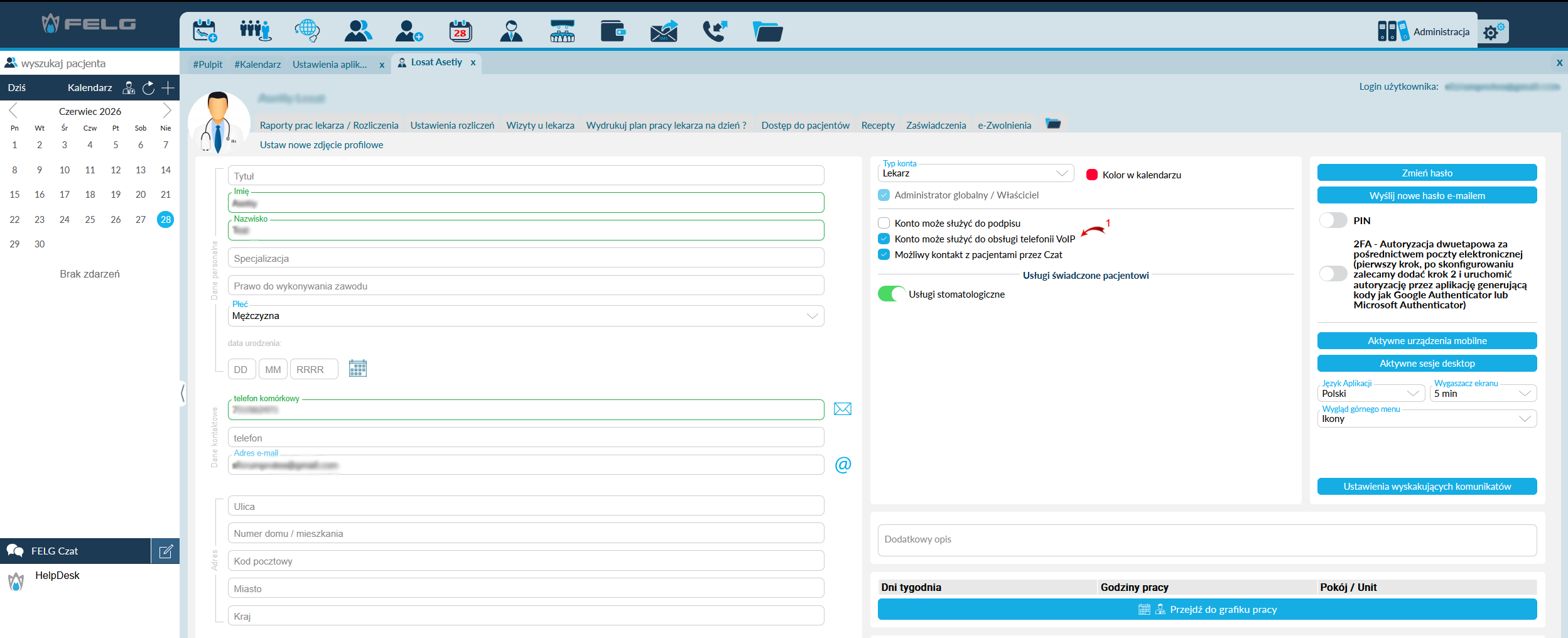Click envelope icon next to mobile phone
This screenshot has height=638, width=1568.
pos(843,409)
